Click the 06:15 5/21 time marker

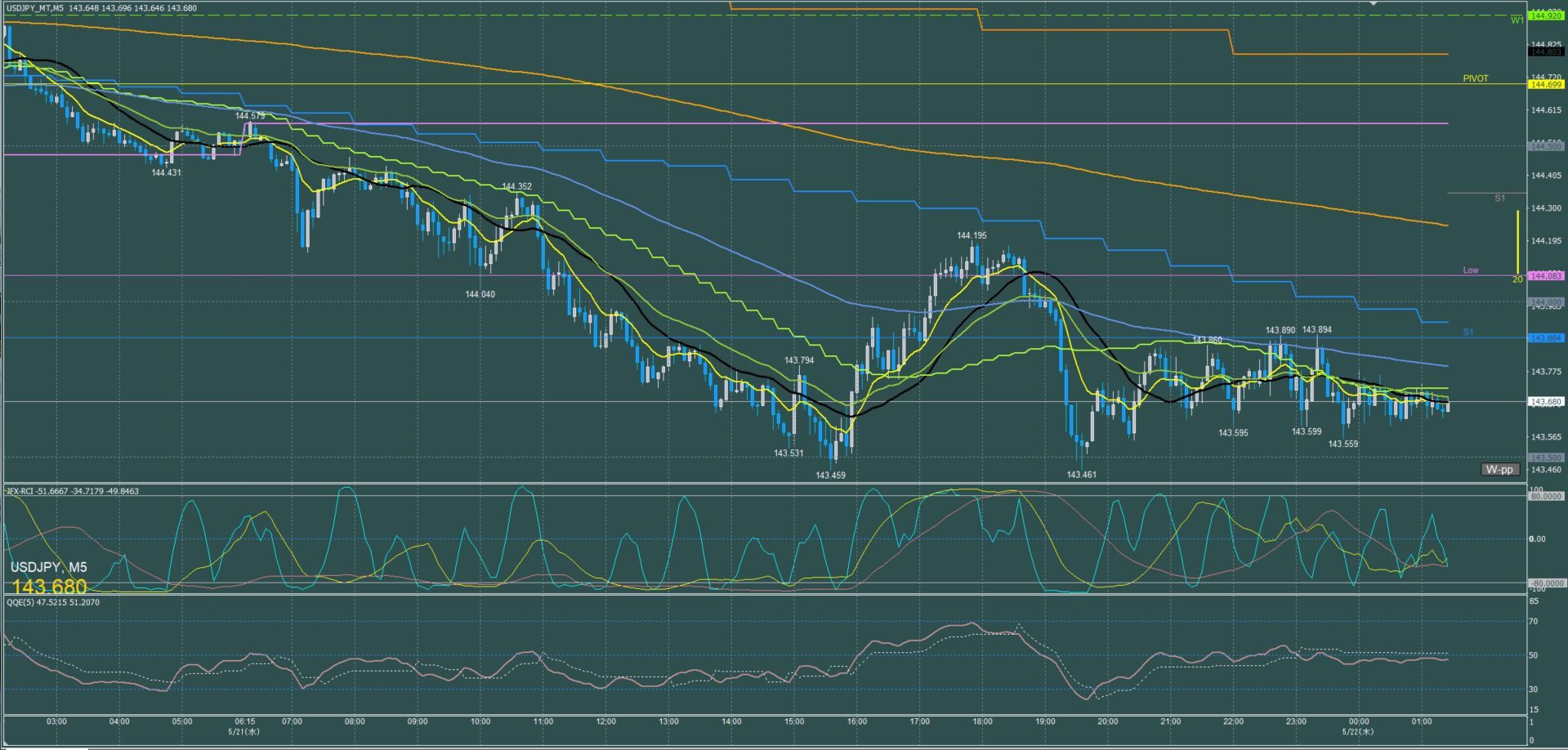(244, 726)
